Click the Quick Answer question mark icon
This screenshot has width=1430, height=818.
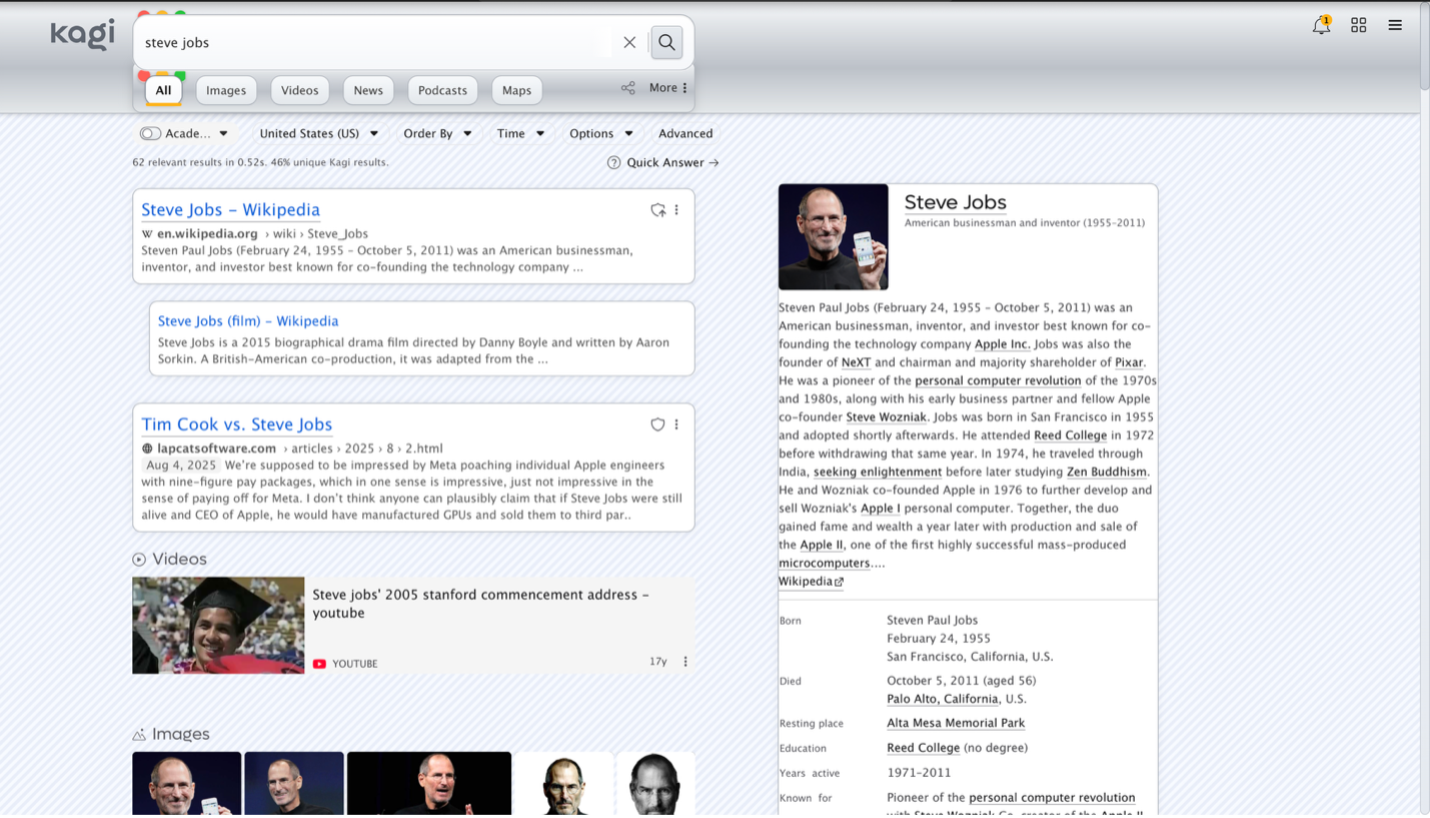(x=614, y=162)
